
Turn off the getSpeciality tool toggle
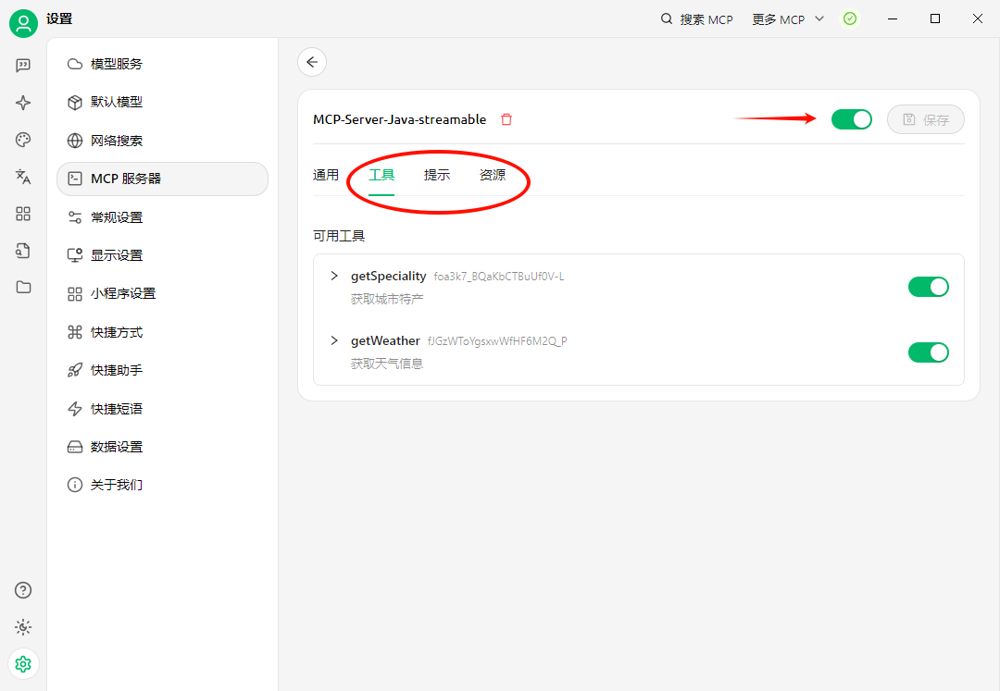(x=928, y=287)
